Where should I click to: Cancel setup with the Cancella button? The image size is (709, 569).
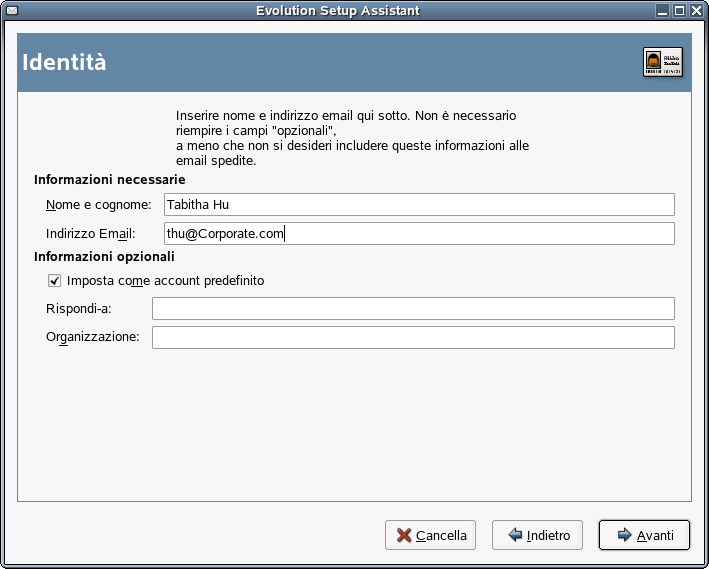[430, 535]
